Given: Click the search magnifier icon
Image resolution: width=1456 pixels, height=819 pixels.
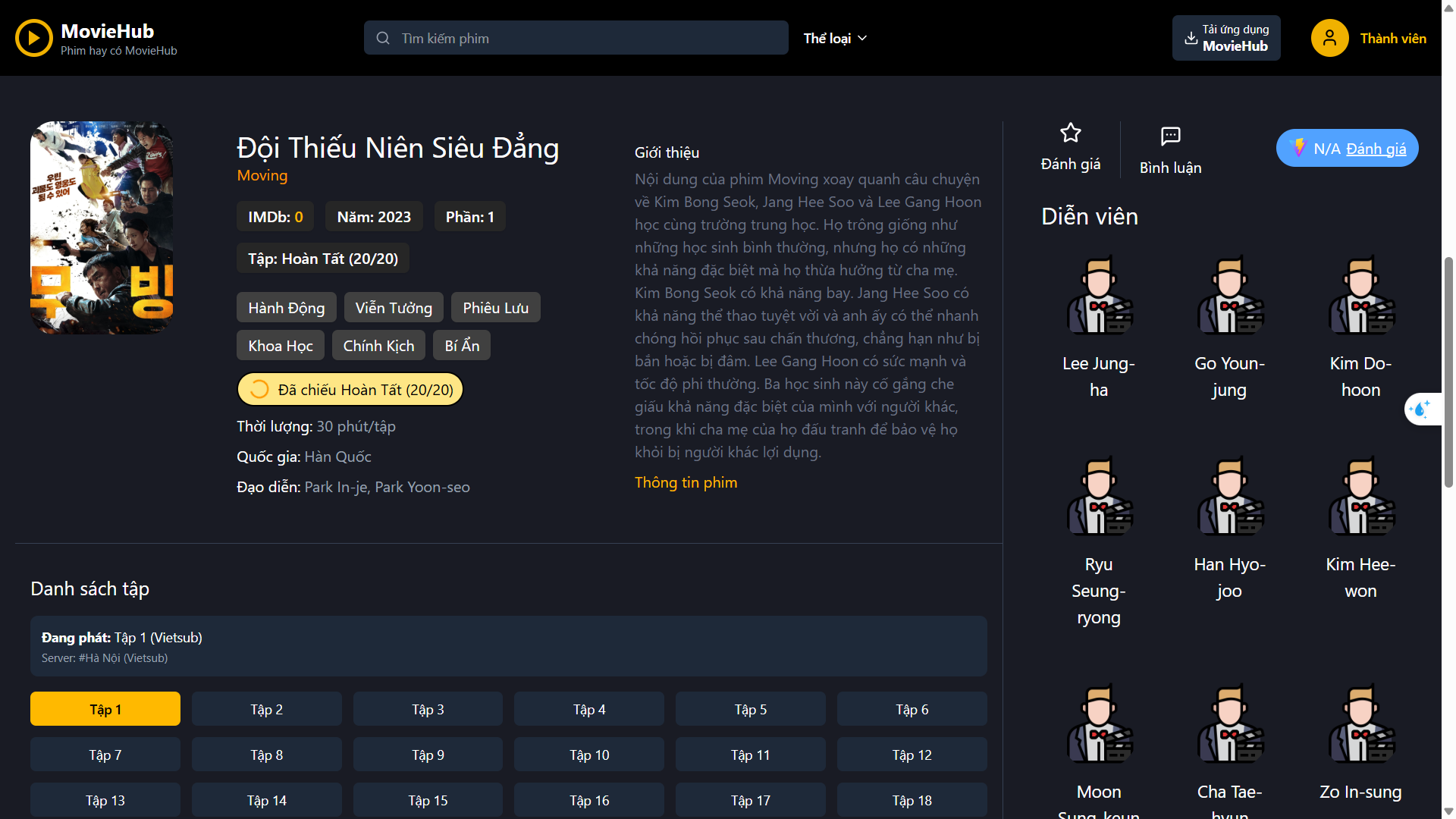Looking at the screenshot, I should tap(383, 38).
